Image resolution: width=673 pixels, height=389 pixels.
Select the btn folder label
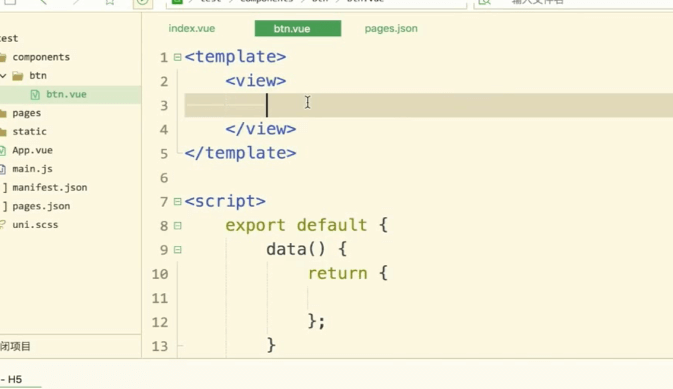point(38,76)
